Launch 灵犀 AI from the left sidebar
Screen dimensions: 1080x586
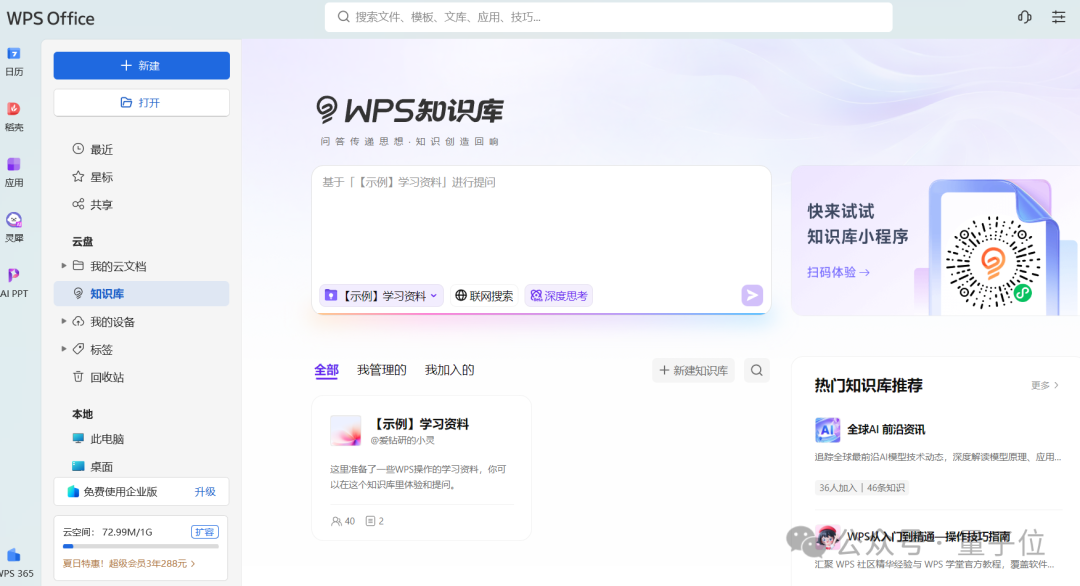(15, 225)
